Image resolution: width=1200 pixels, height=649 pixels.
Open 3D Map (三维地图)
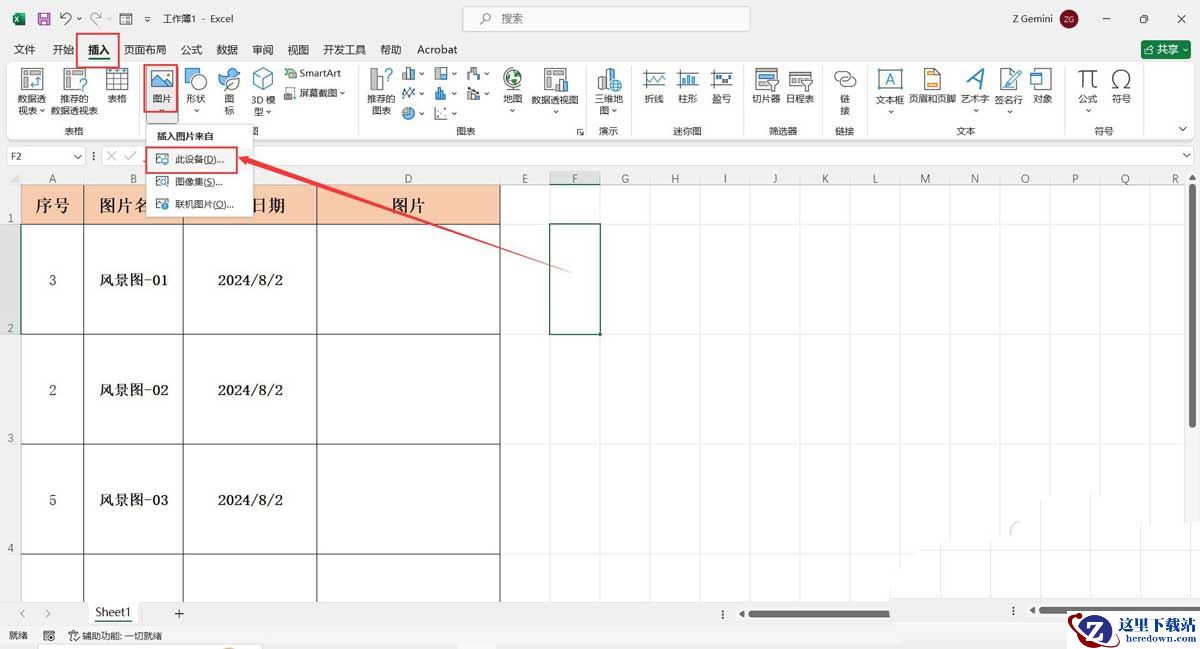[608, 92]
